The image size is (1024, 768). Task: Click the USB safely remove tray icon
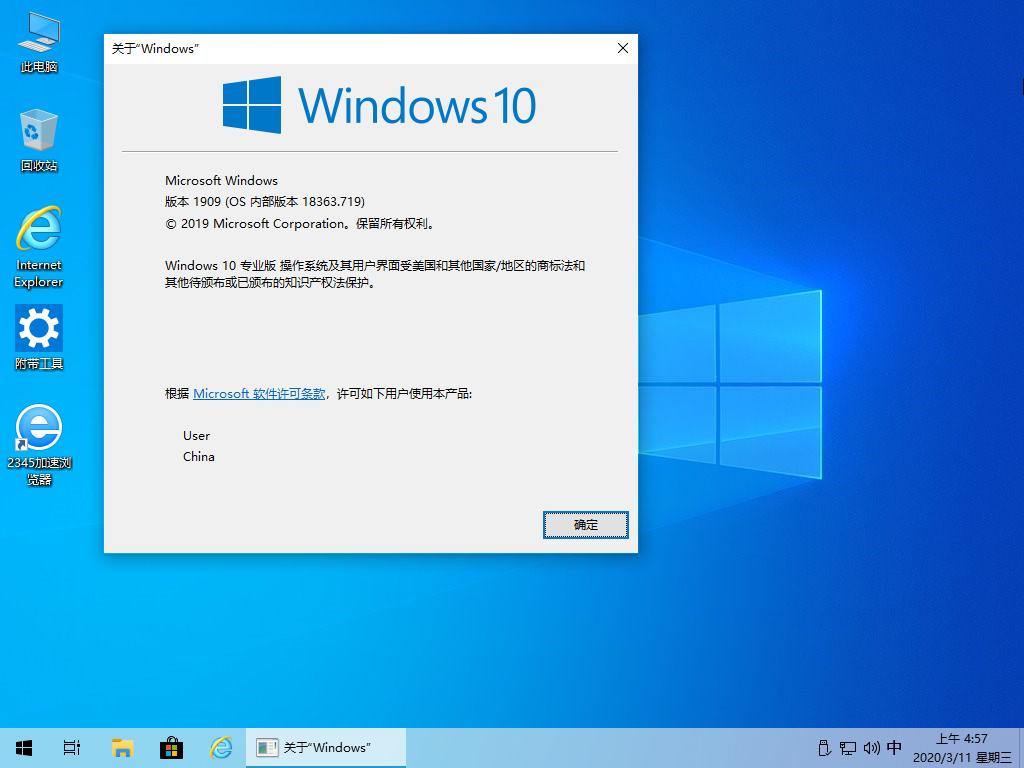(824, 748)
